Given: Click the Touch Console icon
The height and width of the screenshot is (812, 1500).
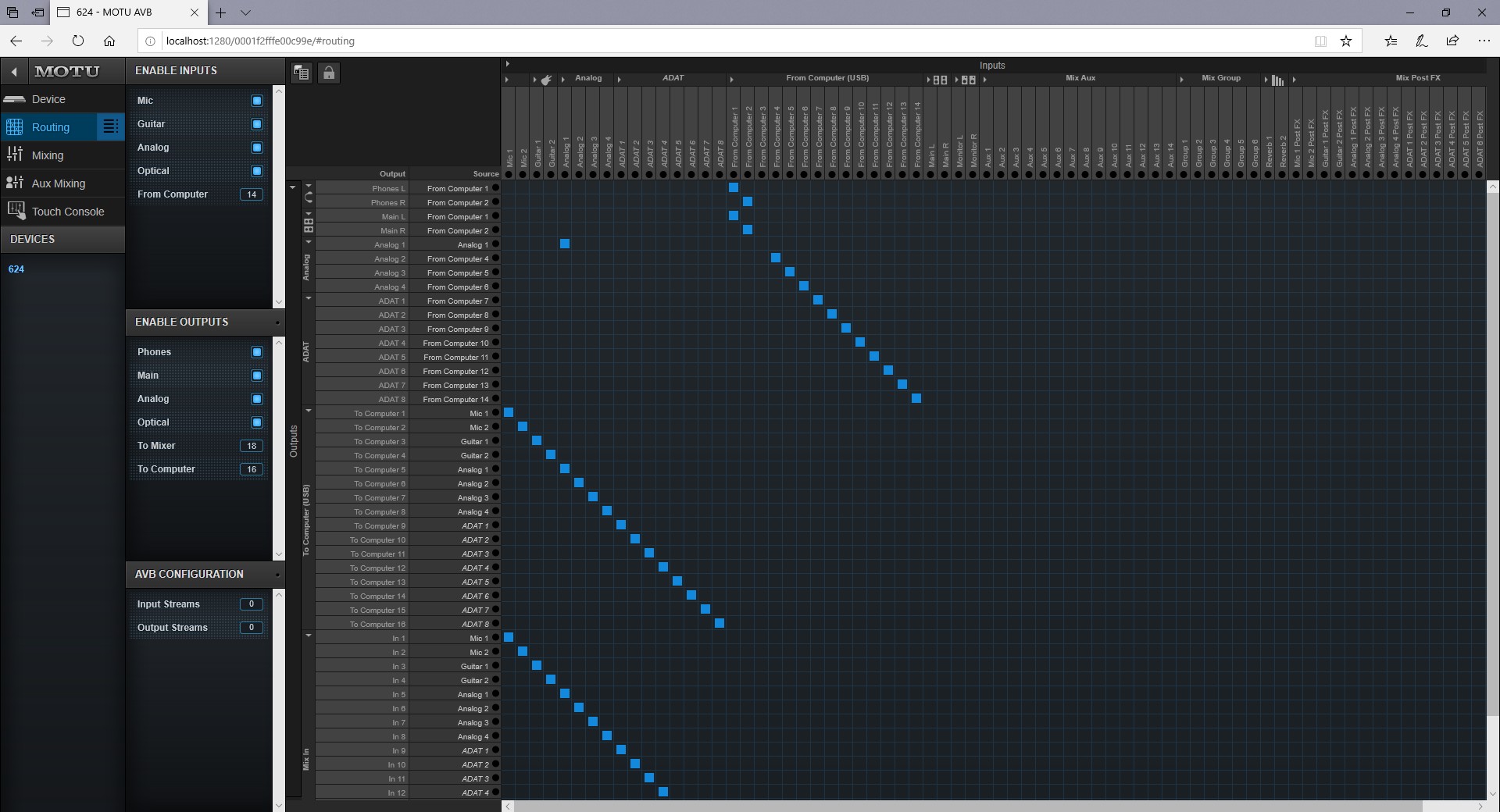Looking at the screenshot, I should pyautogui.click(x=16, y=210).
